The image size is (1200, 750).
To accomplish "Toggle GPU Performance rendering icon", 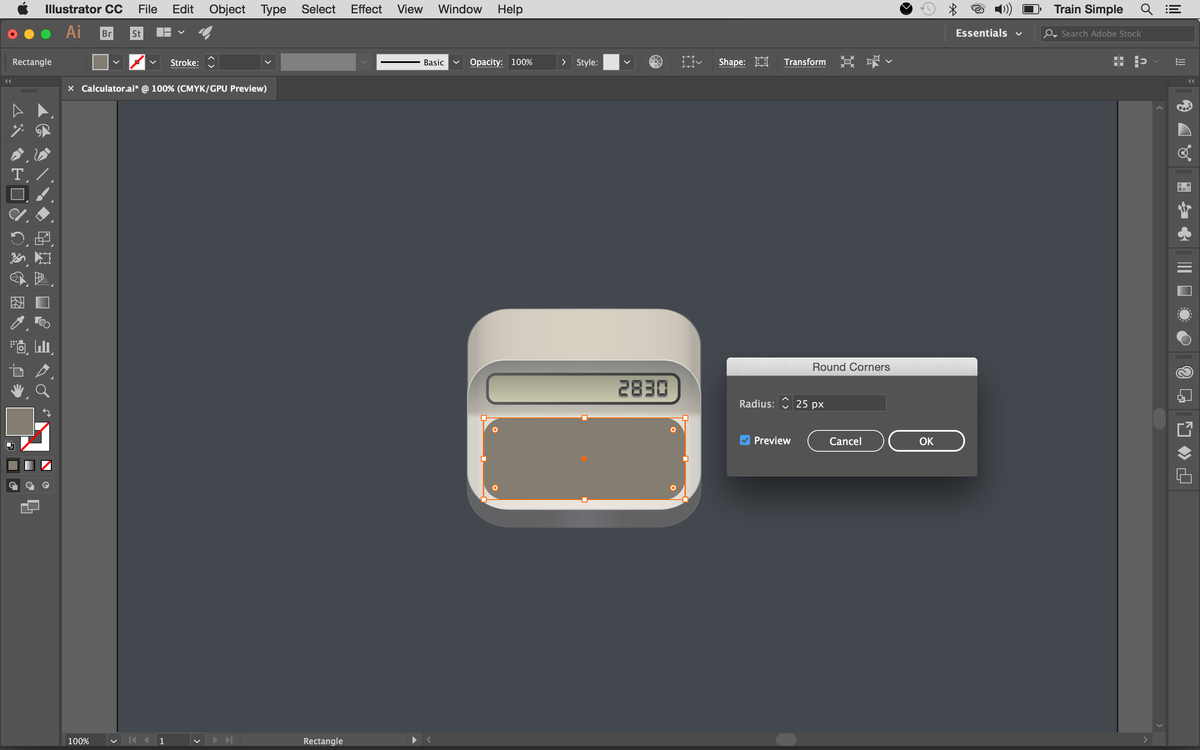I will point(656,62).
